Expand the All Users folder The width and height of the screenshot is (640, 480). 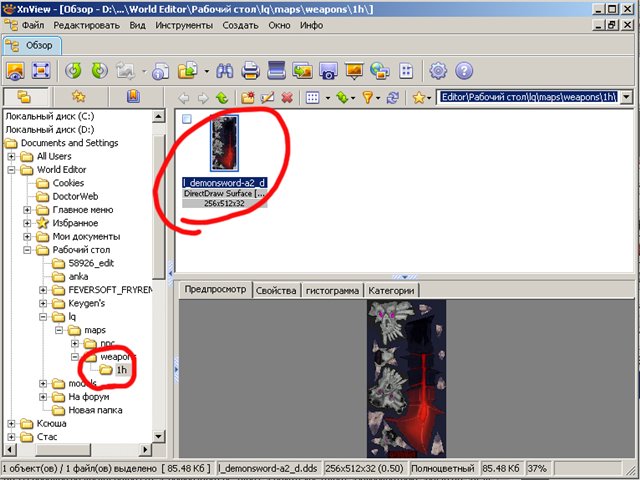[x=11, y=156]
